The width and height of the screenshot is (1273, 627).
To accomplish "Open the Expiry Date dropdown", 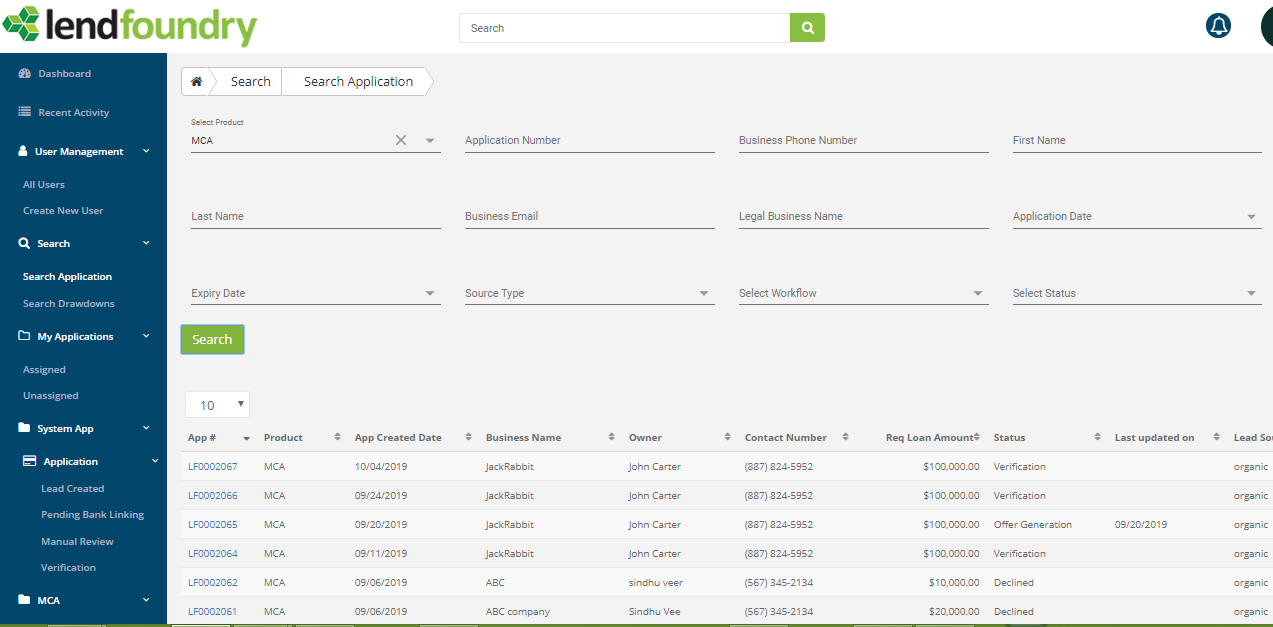I will tap(429, 293).
